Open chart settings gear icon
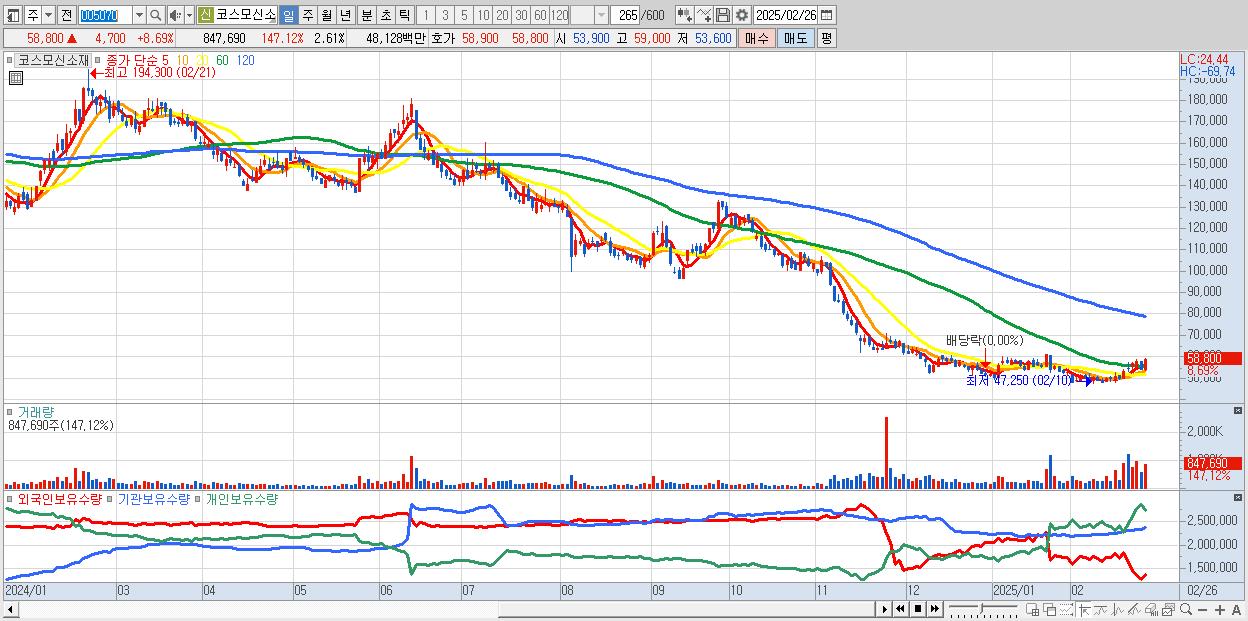1248x621 pixels. pos(741,15)
